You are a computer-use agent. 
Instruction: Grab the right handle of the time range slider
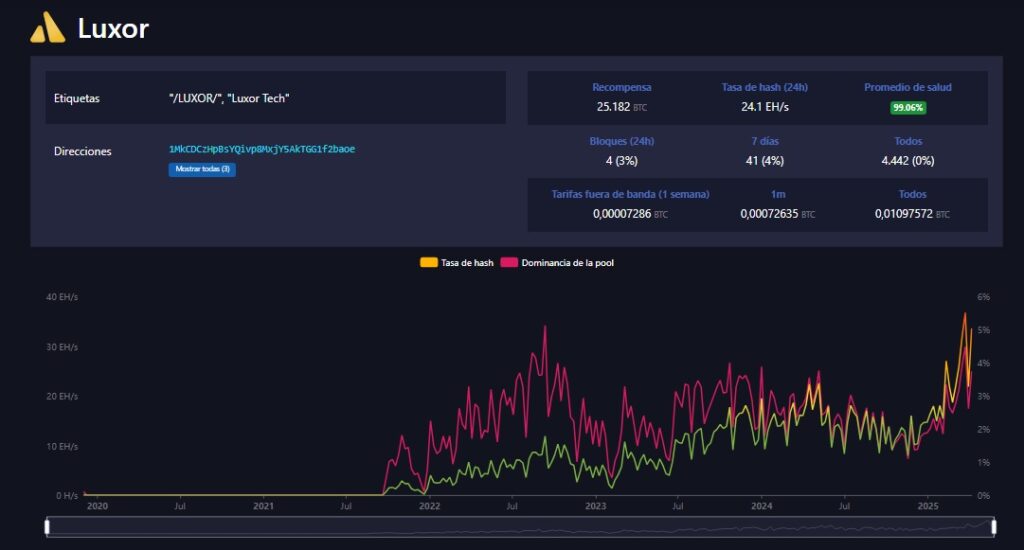pyautogui.click(x=994, y=526)
